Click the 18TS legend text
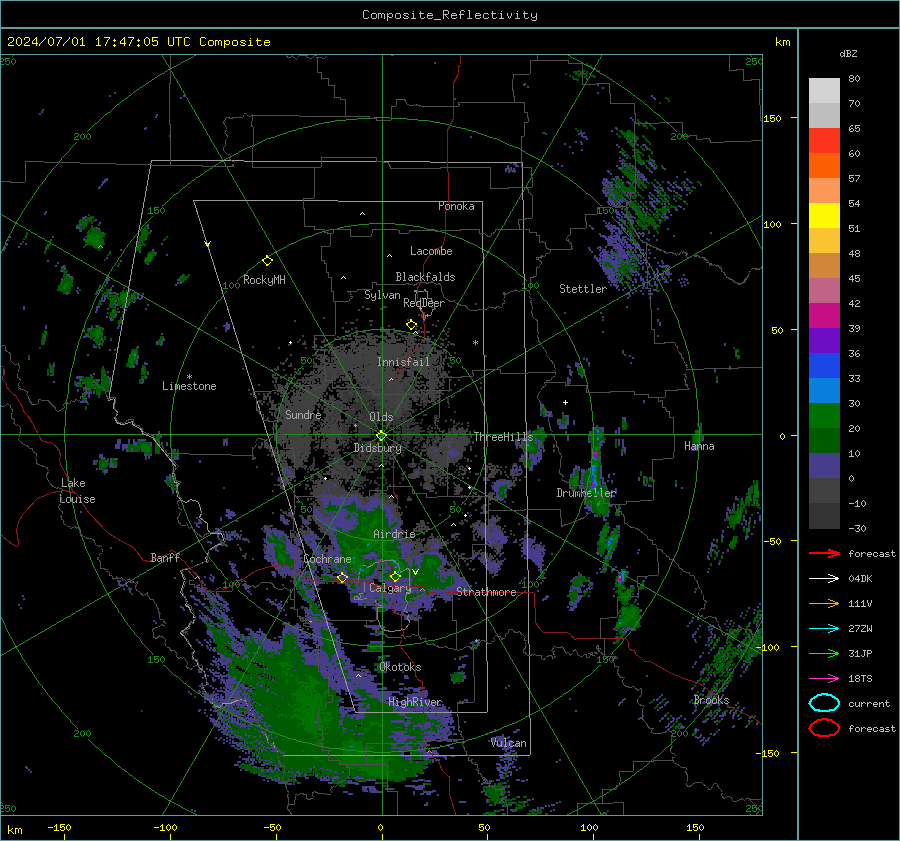The image size is (900, 841). pos(860,679)
